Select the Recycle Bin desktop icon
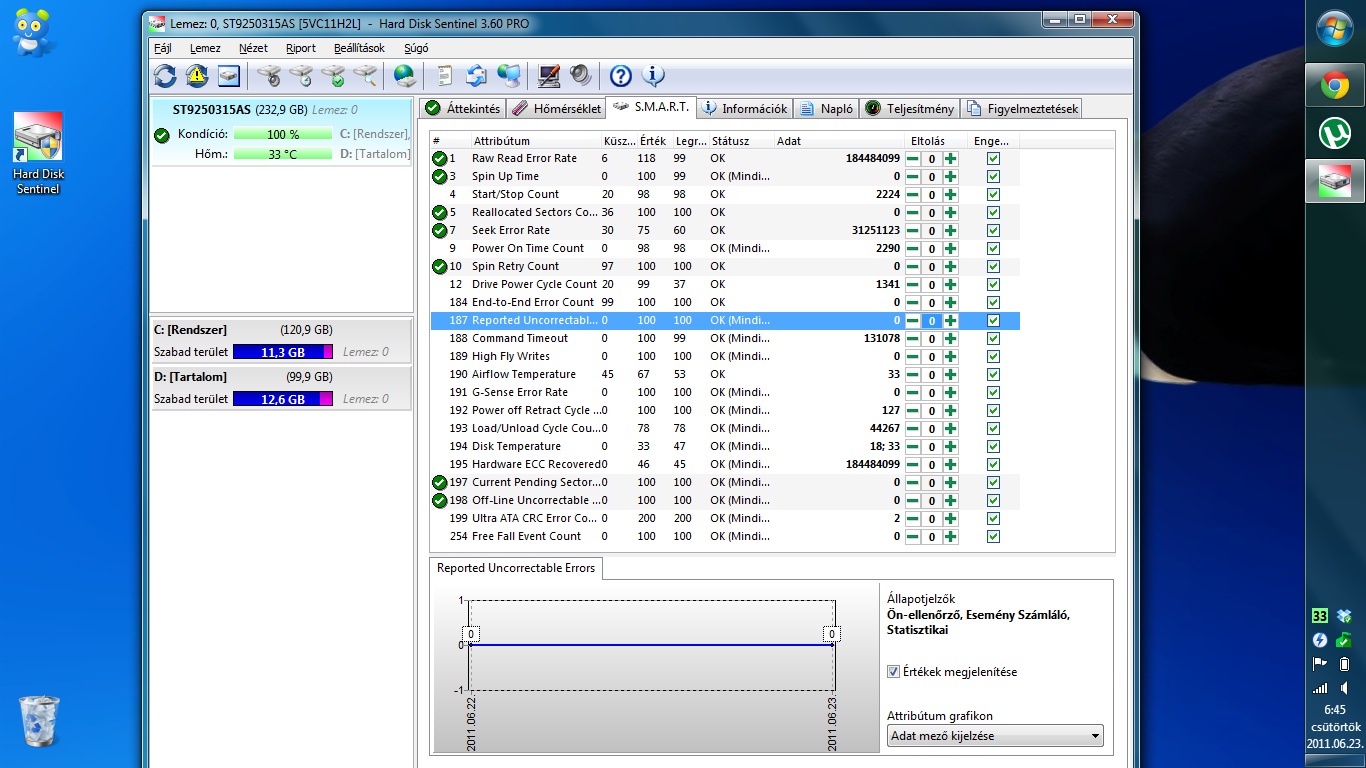Viewport: 1366px width, 768px height. point(39,721)
